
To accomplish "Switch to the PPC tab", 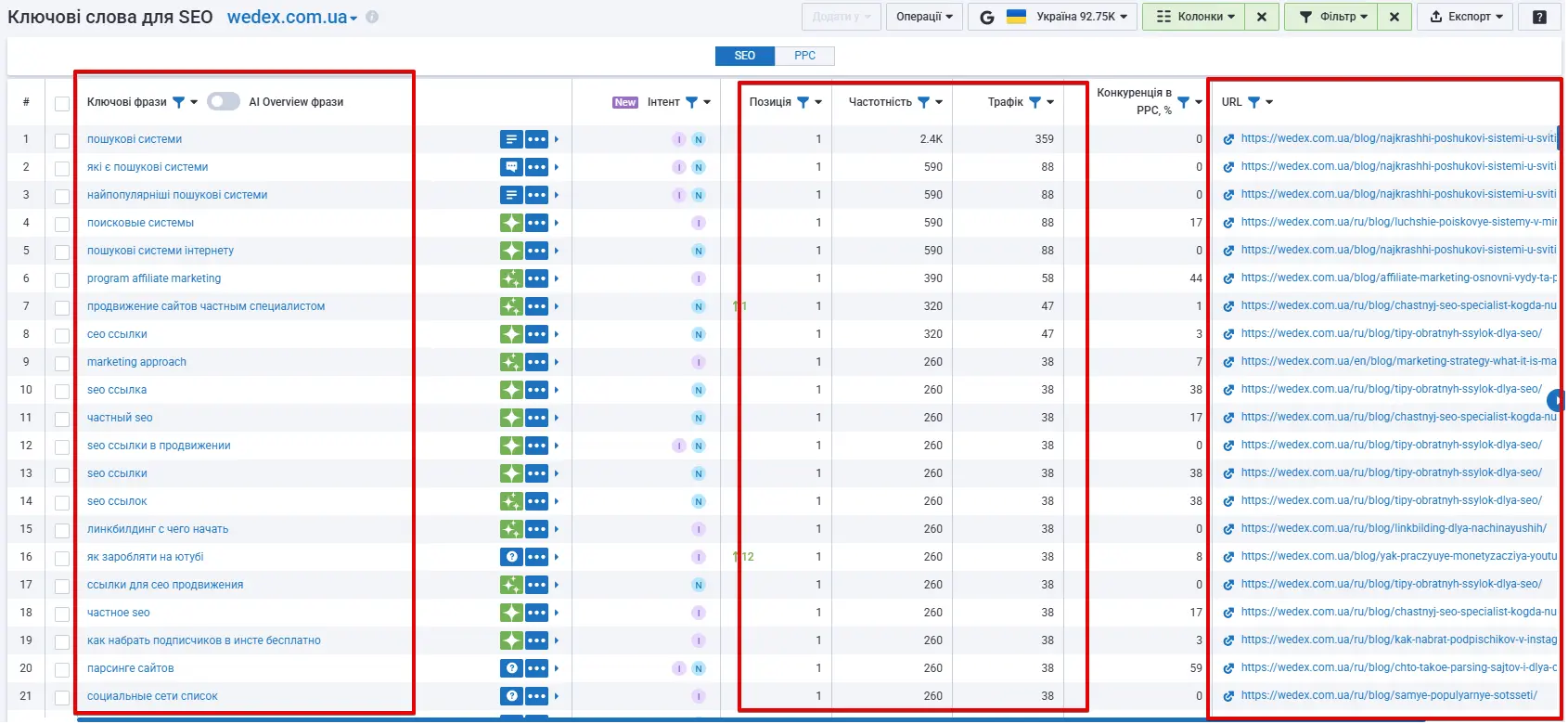I will click(804, 56).
